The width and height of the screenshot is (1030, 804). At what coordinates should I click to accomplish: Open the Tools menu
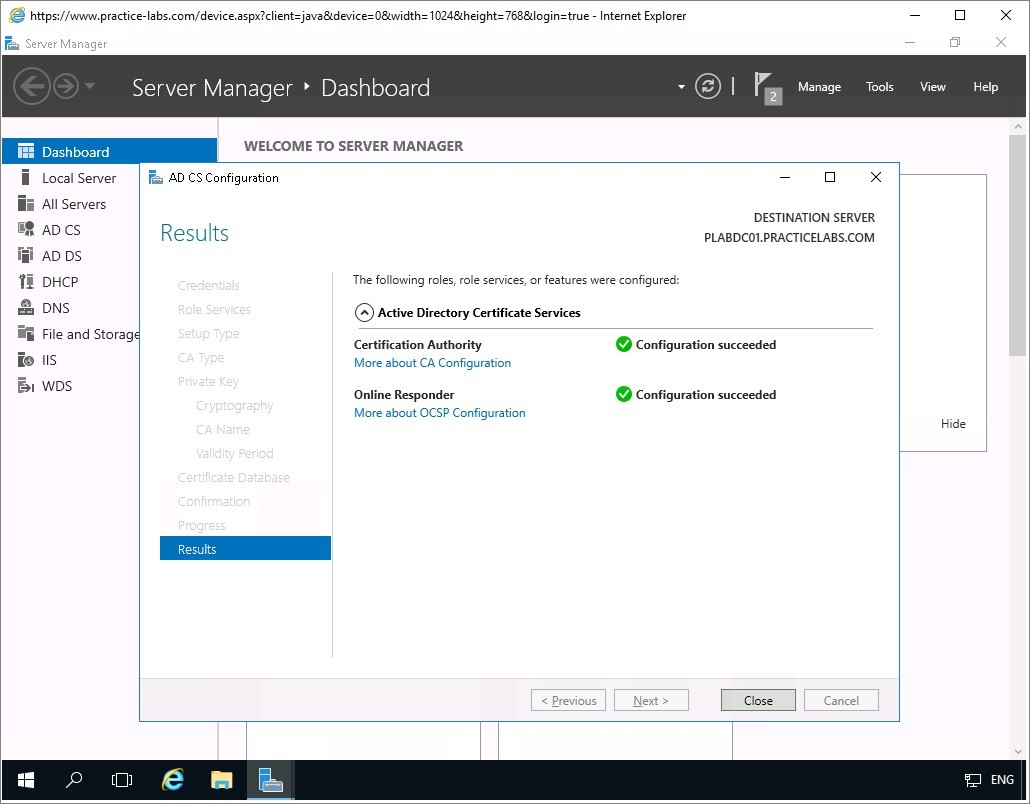880,87
